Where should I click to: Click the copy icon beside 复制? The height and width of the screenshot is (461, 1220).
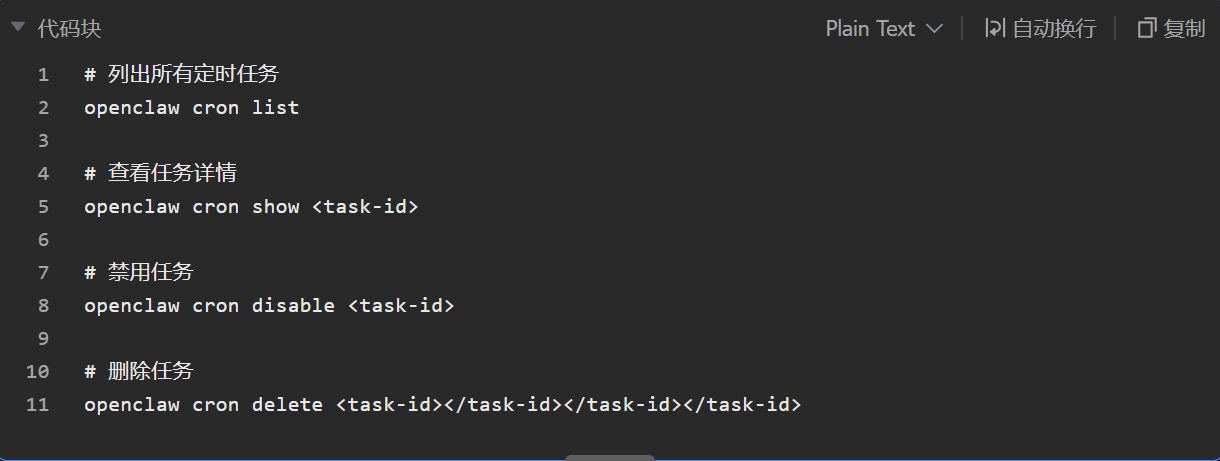tap(1147, 29)
